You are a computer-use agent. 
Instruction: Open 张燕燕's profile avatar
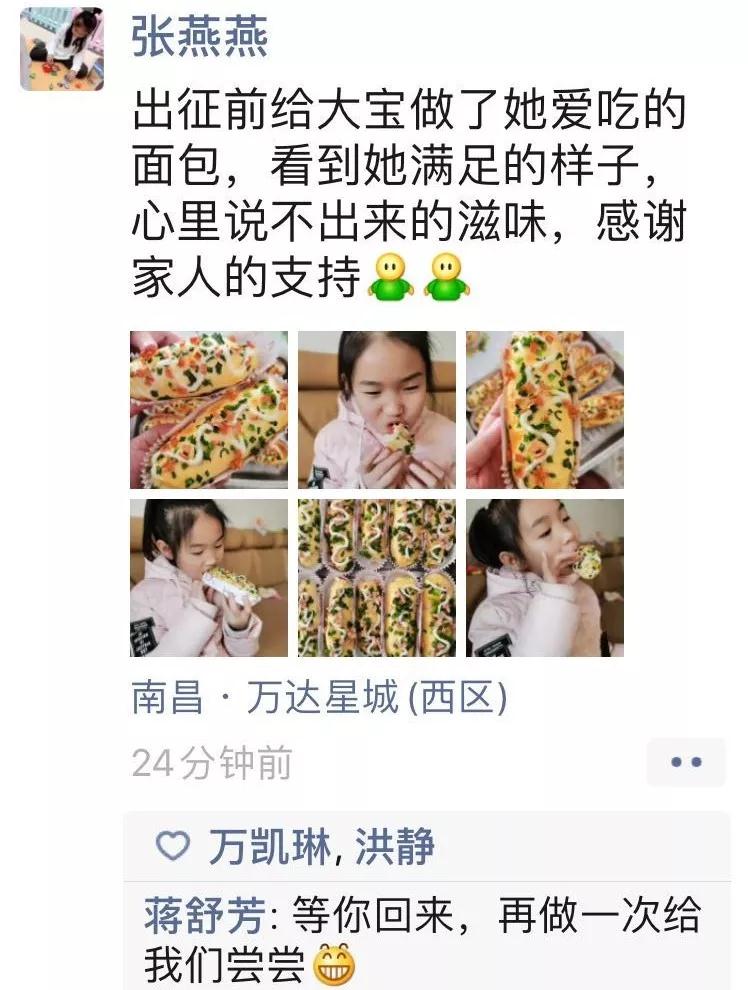62,49
